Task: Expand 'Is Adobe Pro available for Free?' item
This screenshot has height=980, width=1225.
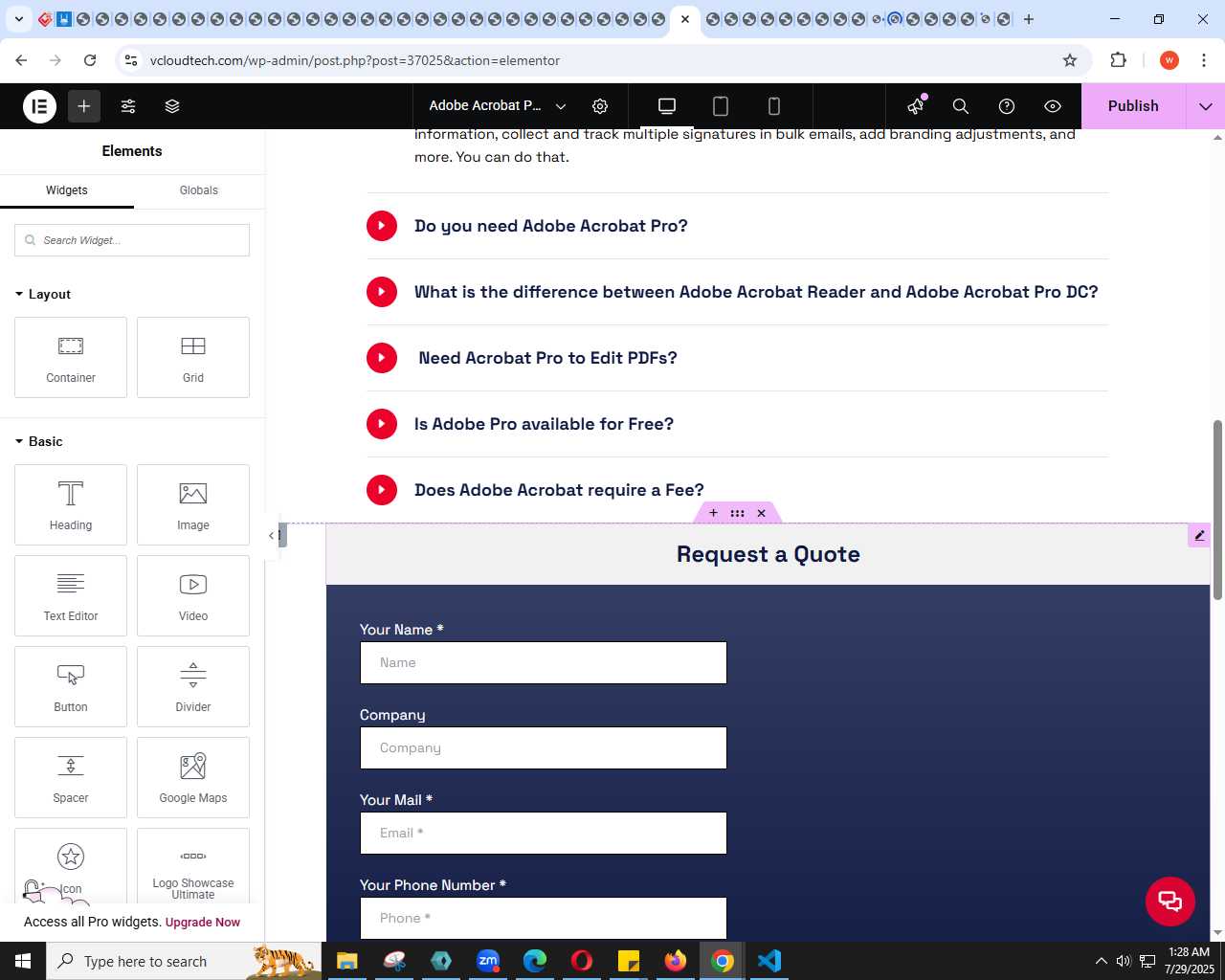Action: 737,424
